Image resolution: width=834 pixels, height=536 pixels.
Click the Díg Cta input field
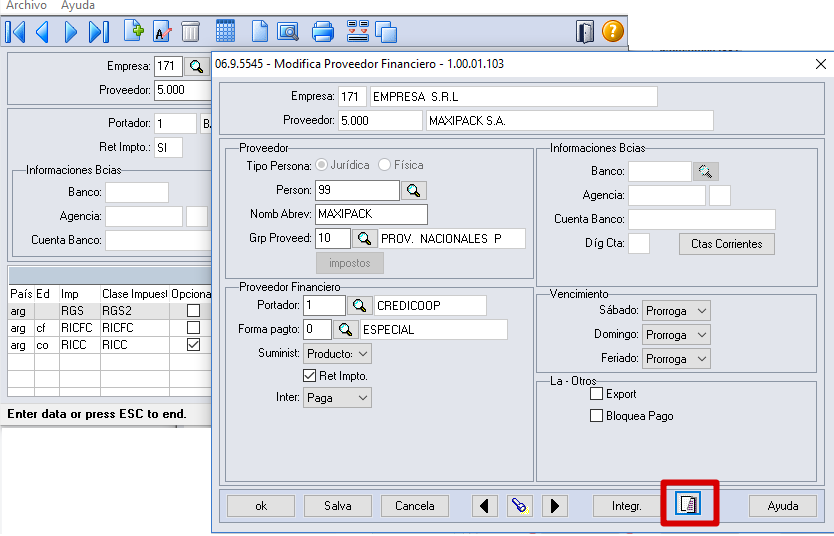(639, 244)
